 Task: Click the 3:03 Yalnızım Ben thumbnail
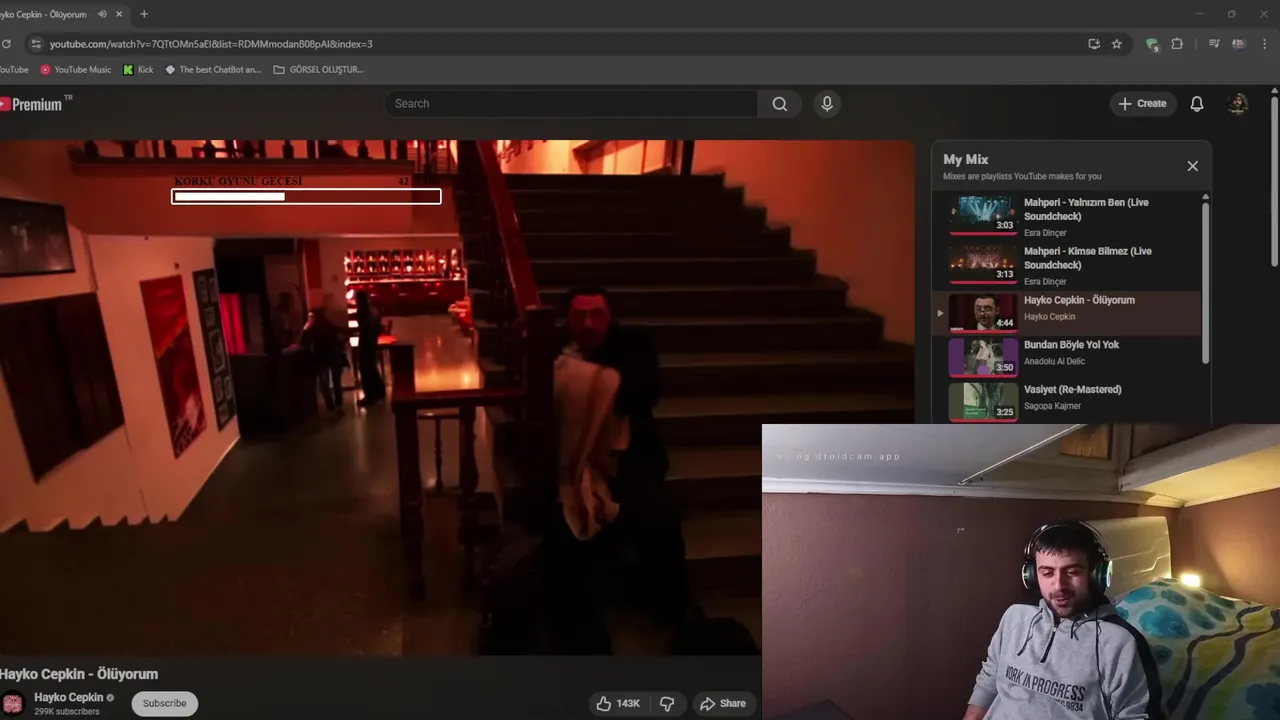coord(983,214)
